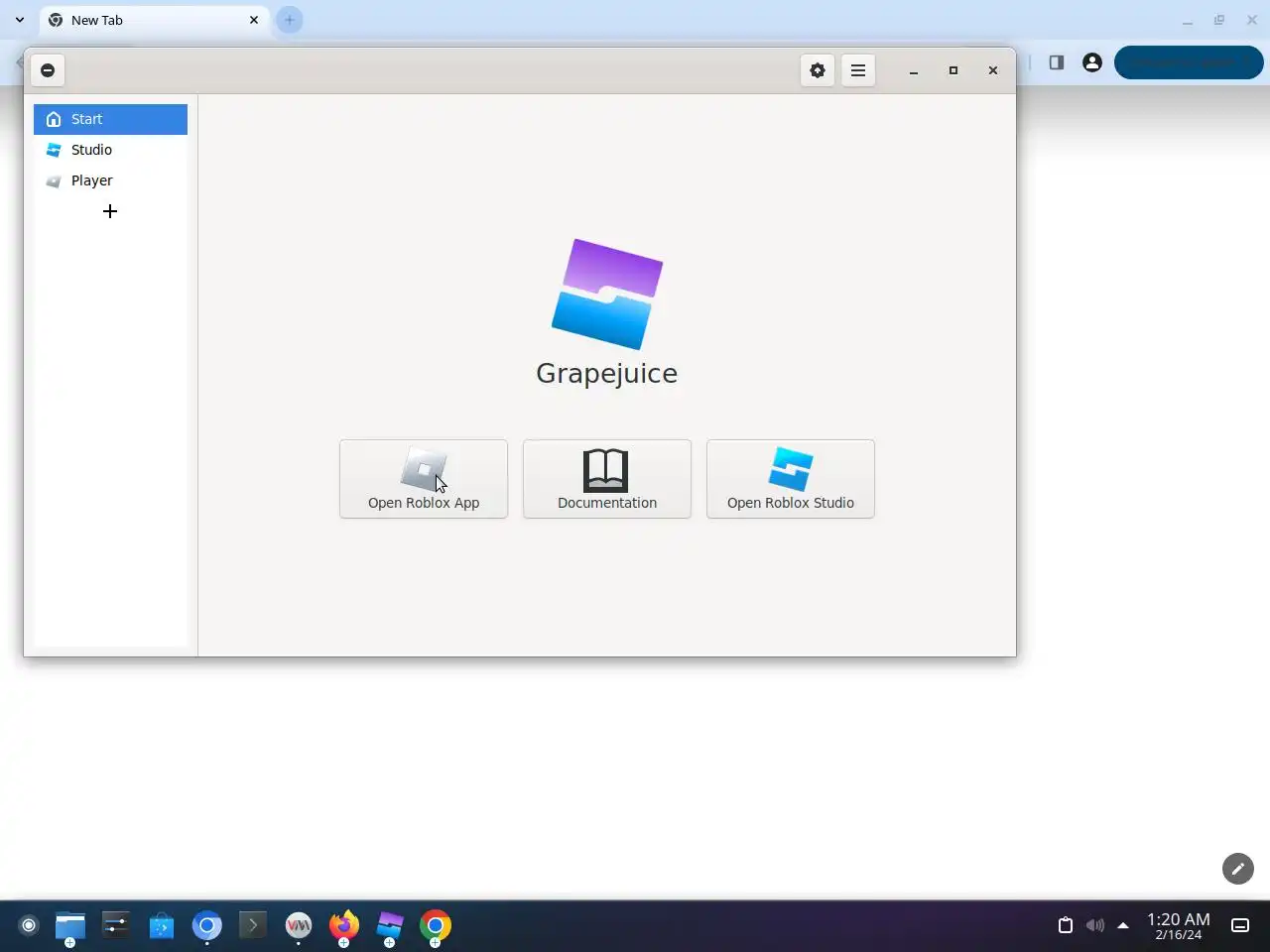Show desktop with taskbar corner icon
This screenshot has height=952, width=1270.
coord(1240,925)
